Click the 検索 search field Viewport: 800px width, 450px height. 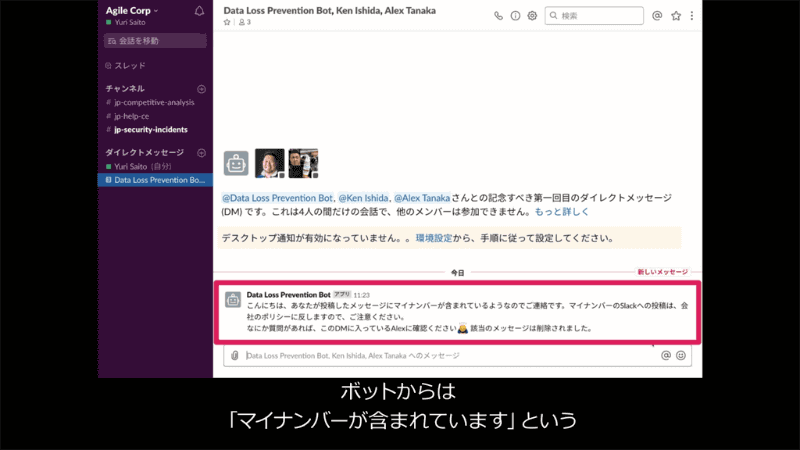[x=594, y=16]
